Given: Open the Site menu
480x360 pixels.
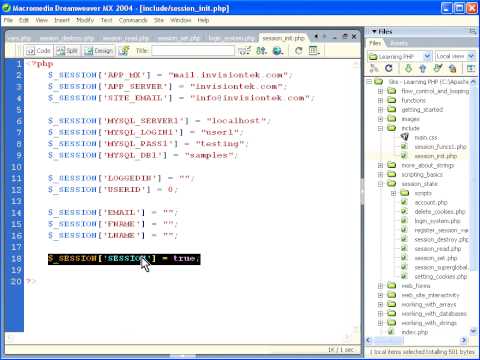Looking at the screenshot, I should click(159, 20).
